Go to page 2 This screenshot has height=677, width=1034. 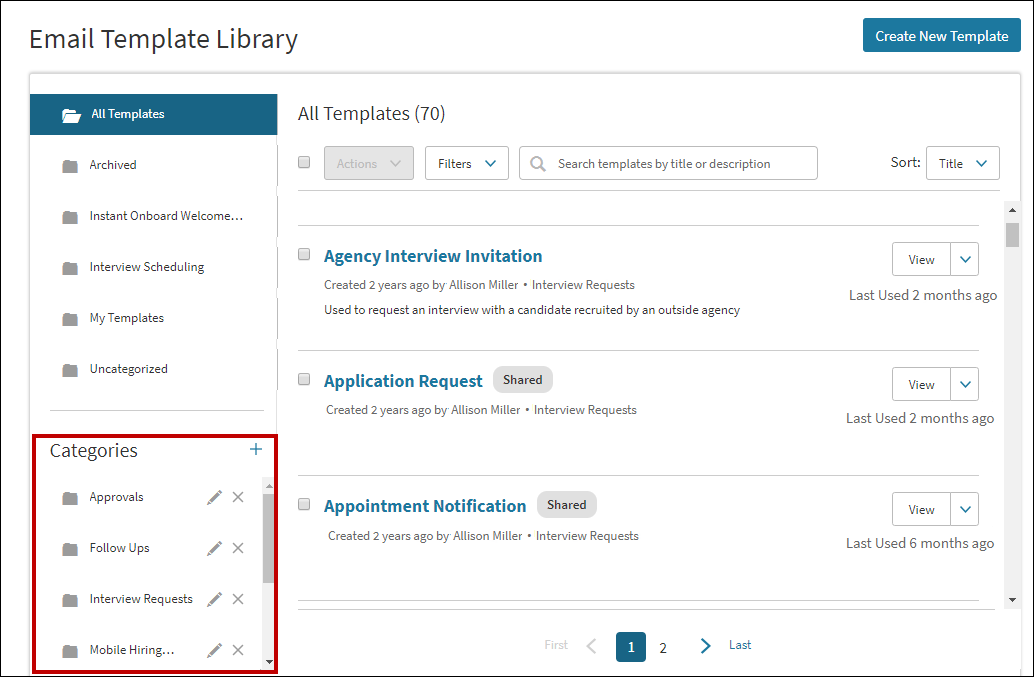point(663,647)
